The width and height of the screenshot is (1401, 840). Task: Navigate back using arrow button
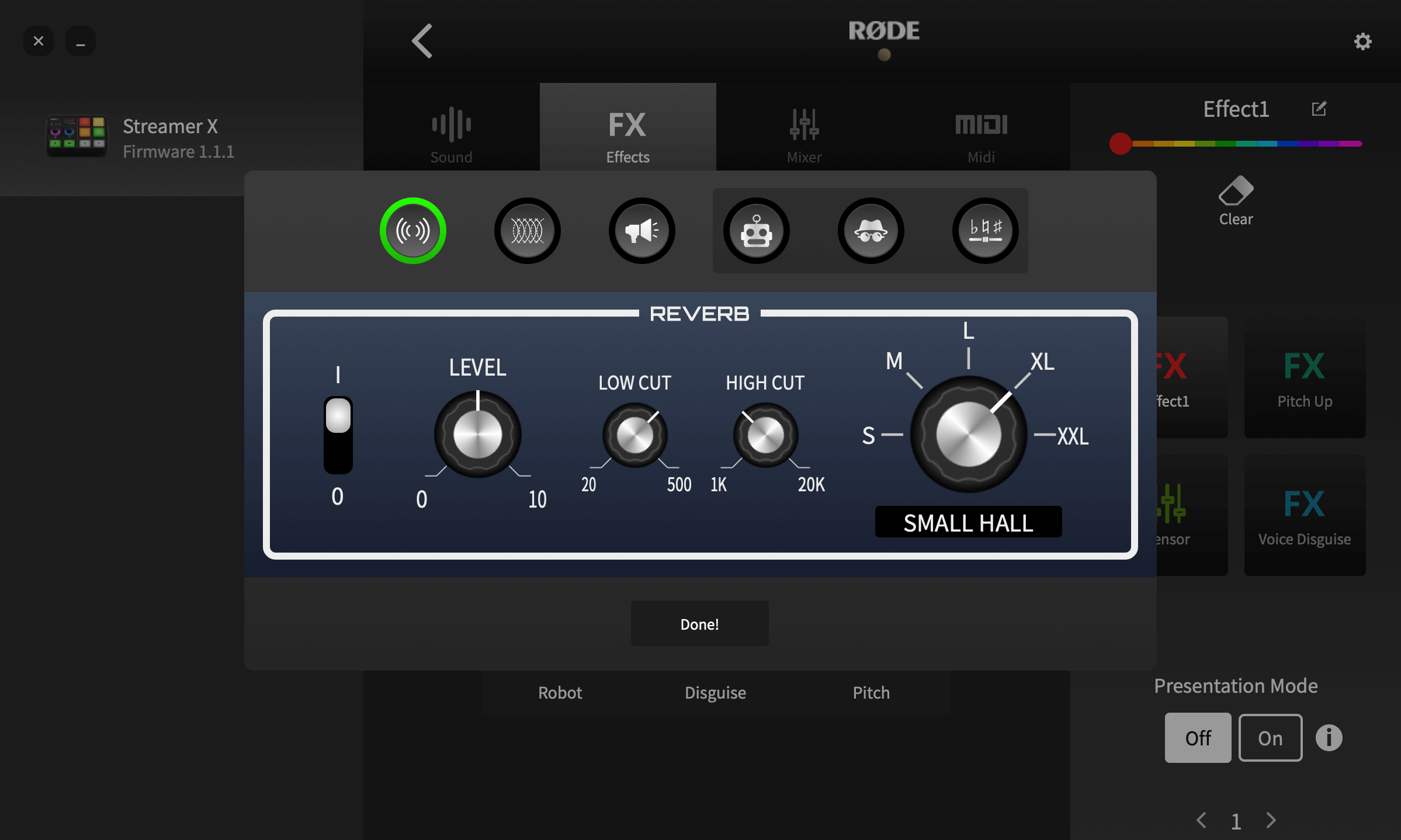[x=421, y=41]
